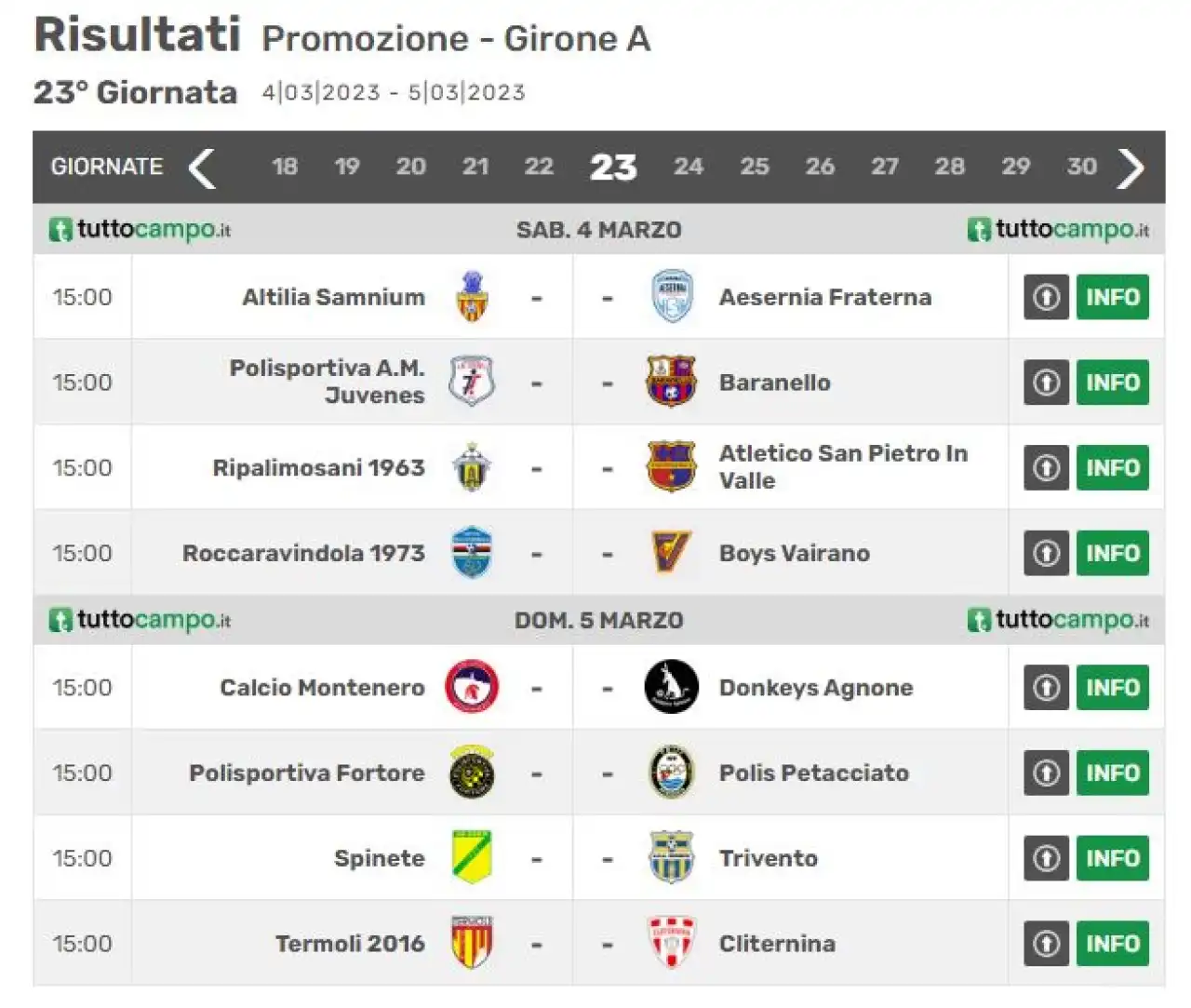Open the Trivento team link
Screen dimensions: 1191x1008
pos(769,858)
